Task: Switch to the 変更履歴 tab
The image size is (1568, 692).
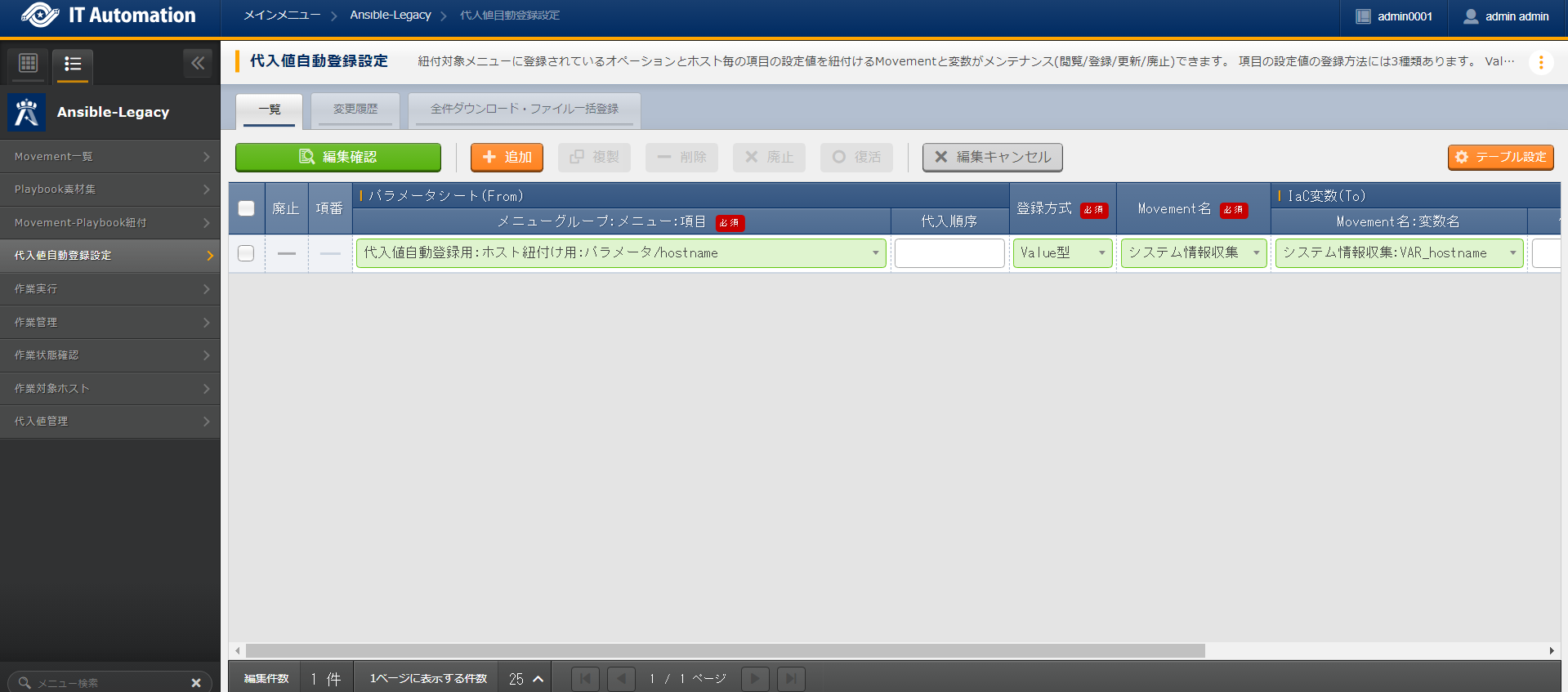Action: [355, 109]
